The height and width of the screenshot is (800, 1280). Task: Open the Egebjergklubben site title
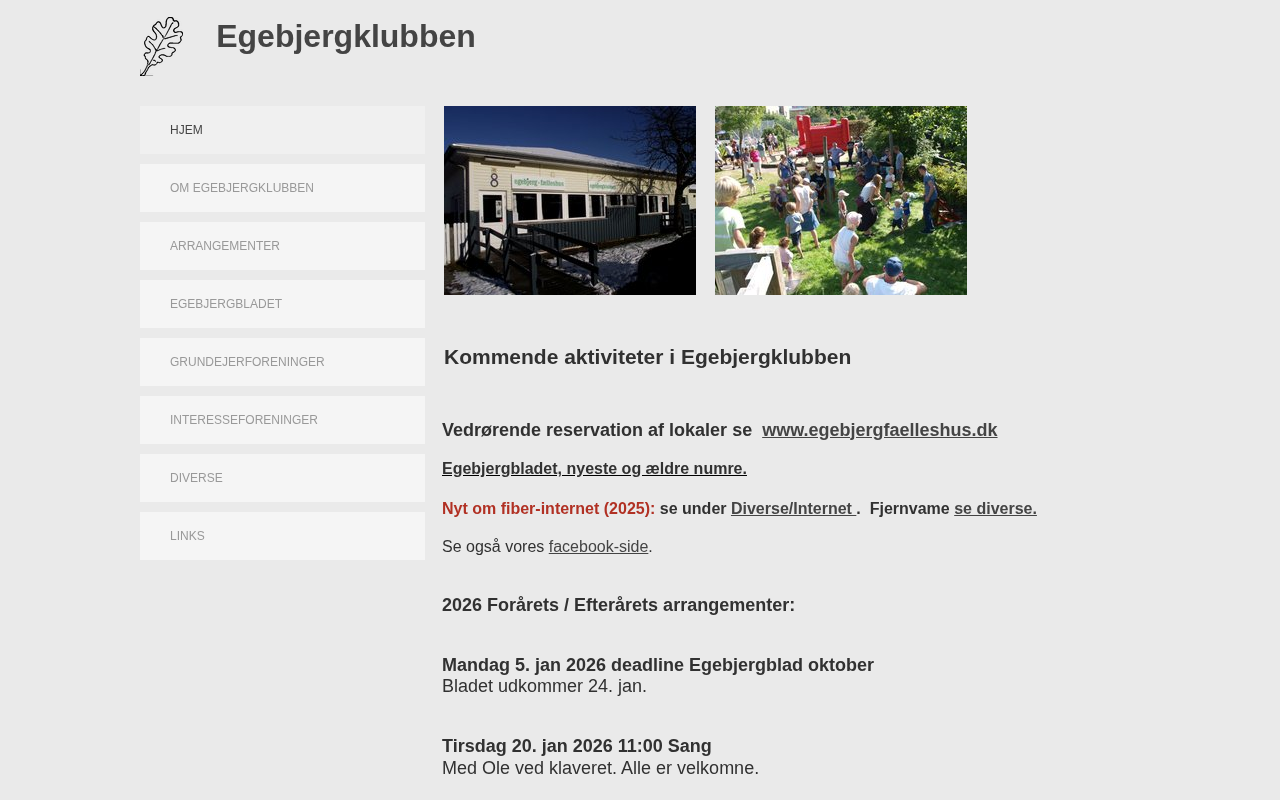(x=346, y=37)
